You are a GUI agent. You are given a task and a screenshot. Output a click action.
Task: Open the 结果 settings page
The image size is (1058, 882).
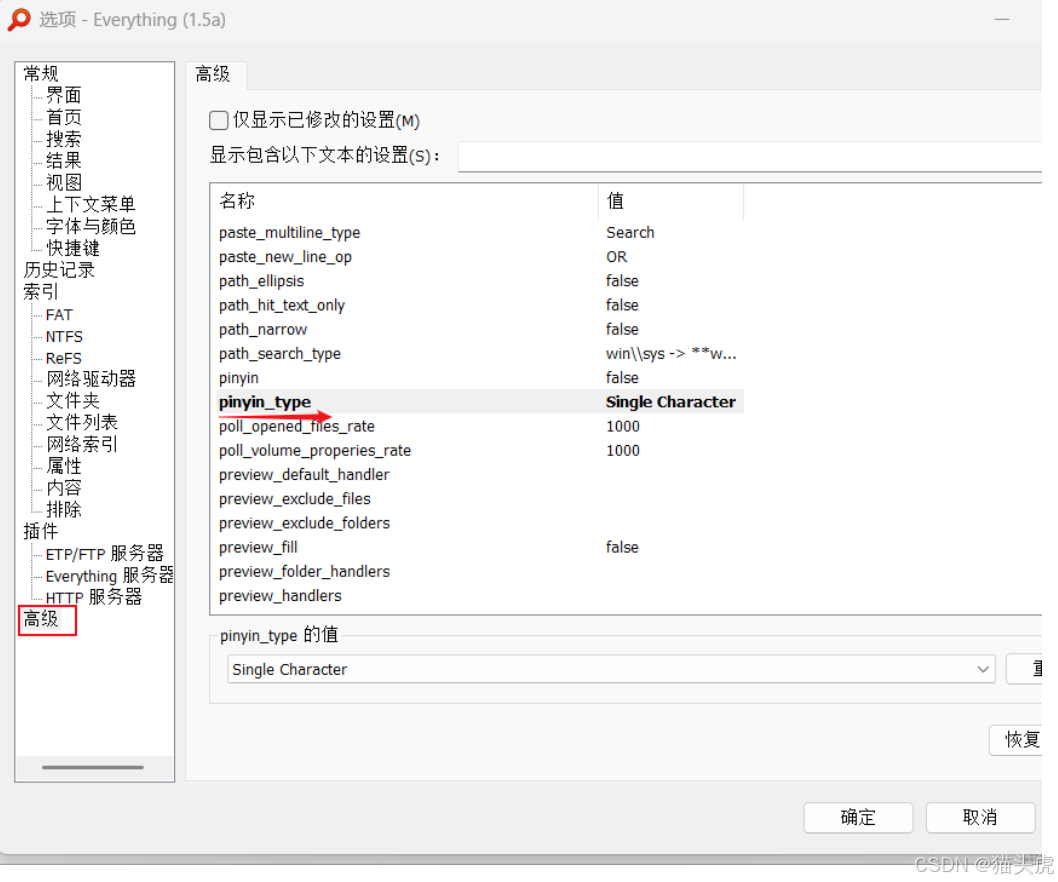click(64, 161)
